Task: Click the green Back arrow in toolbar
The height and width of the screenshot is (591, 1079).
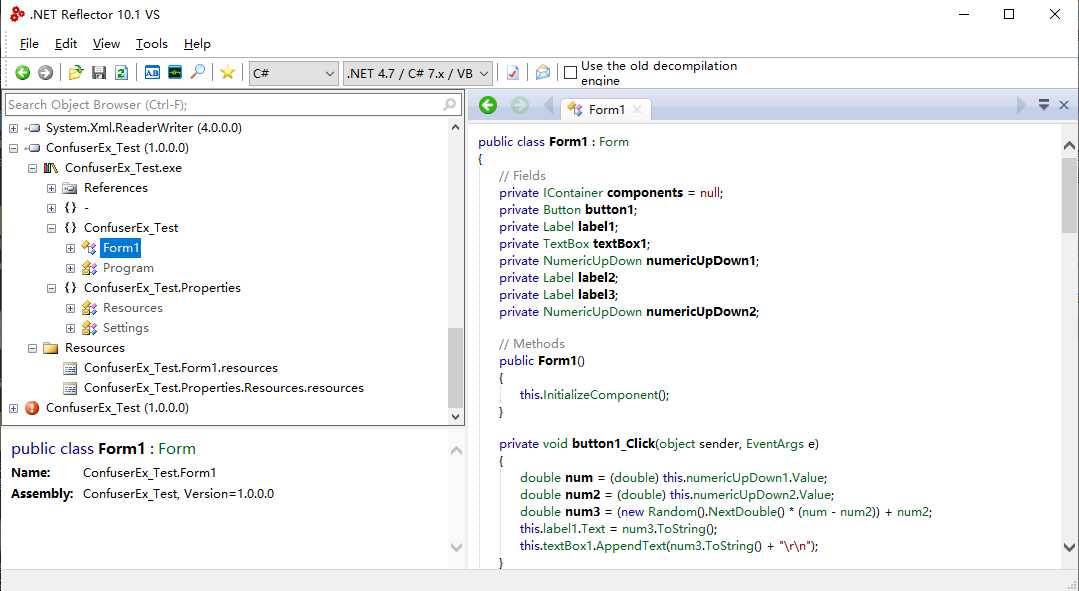Action: pyautogui.click(x=23, y=72)
